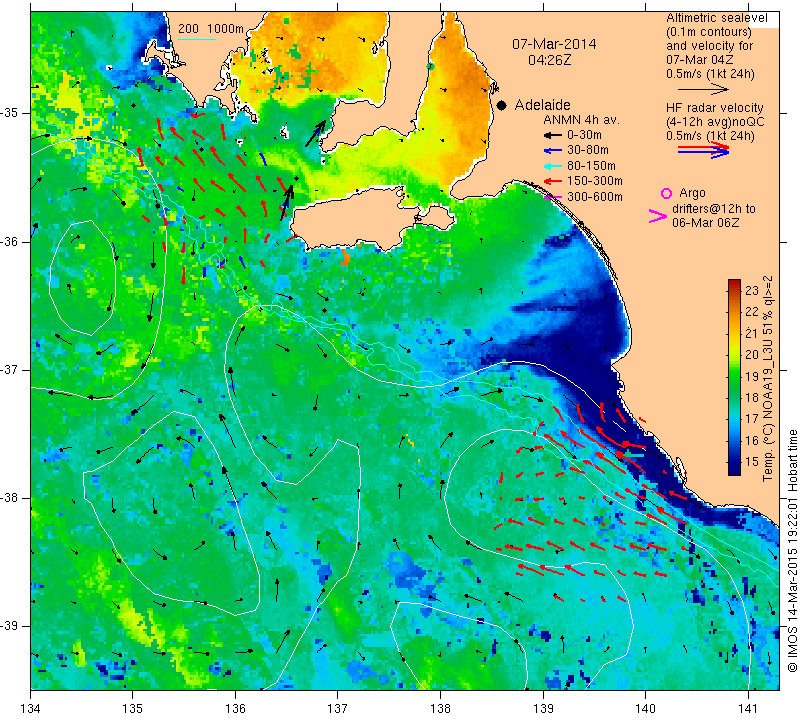800x720 pixels.
Task: Click the 135 longitude axis label
Action: 133,708
